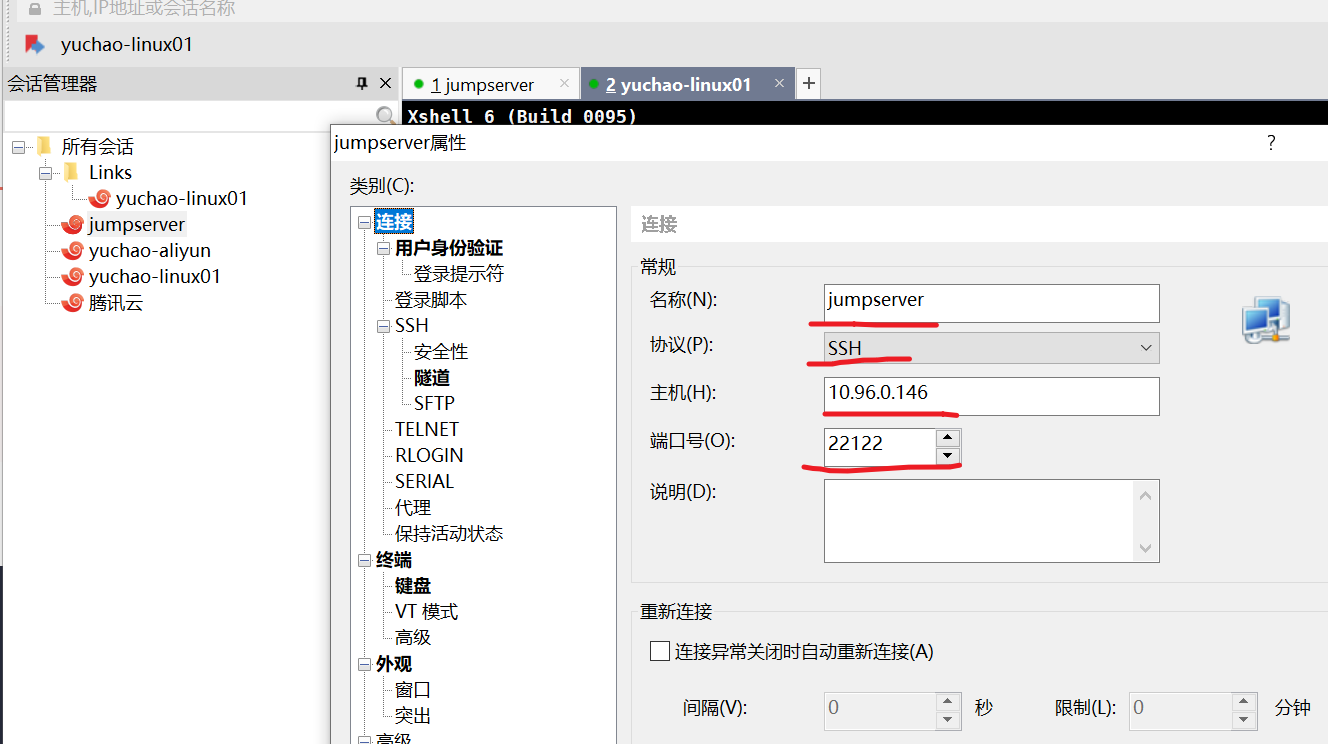
Task: Open the new tab plus button
Action: click(x=808, y=84)
